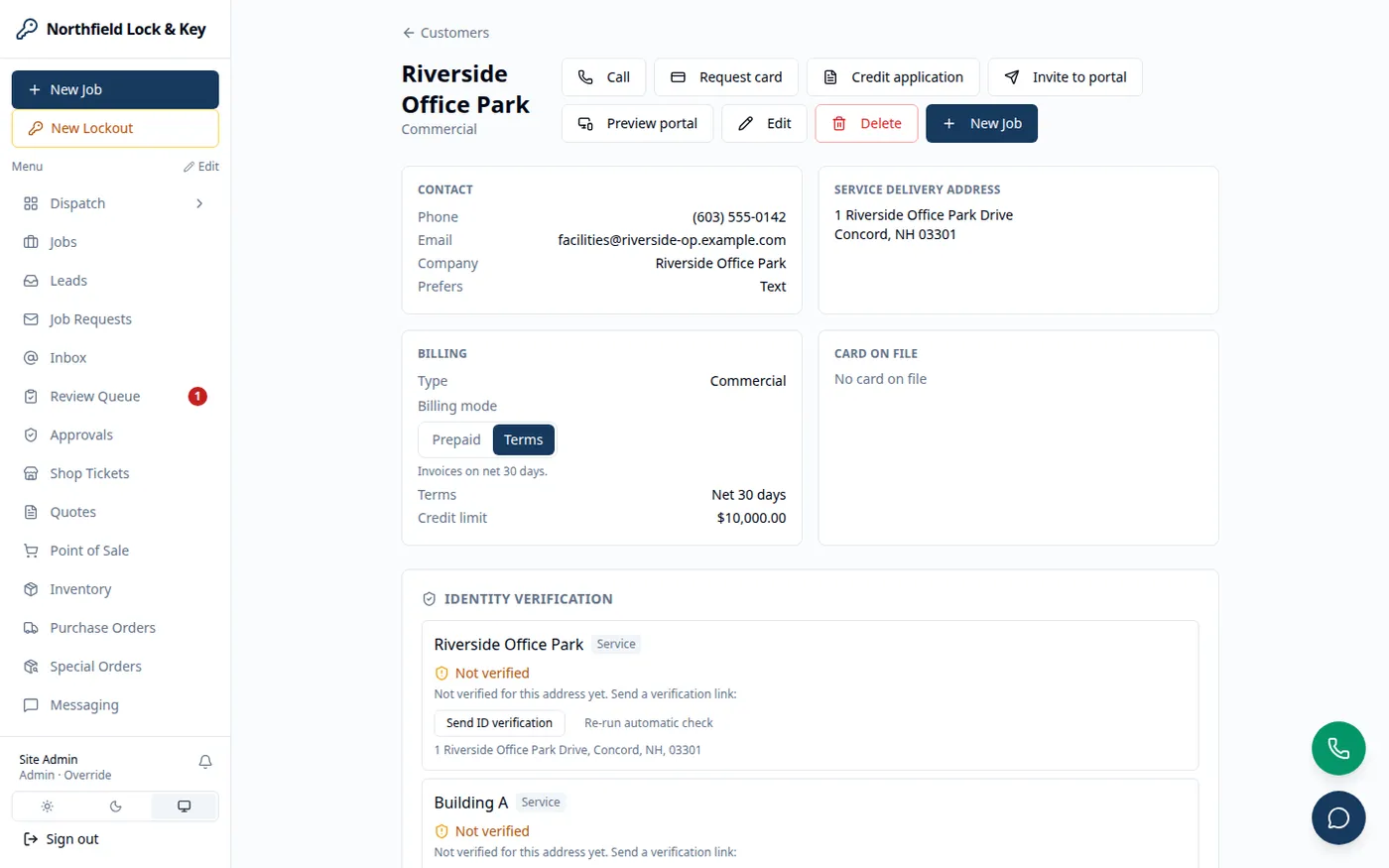Click the Prefers Text value
The height and width of the screenshot is (868, 1389).
(x=773, y=287)
